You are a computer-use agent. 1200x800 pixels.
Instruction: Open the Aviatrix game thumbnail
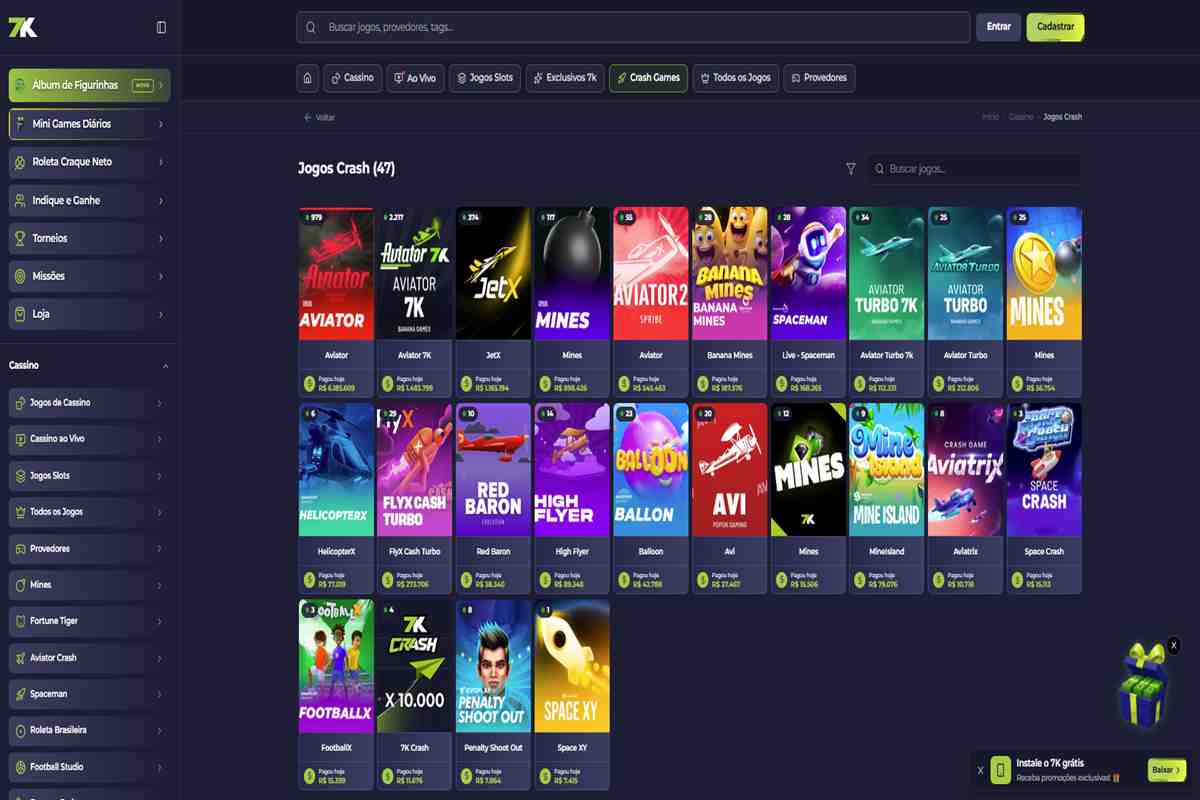[x=965, y=470]
